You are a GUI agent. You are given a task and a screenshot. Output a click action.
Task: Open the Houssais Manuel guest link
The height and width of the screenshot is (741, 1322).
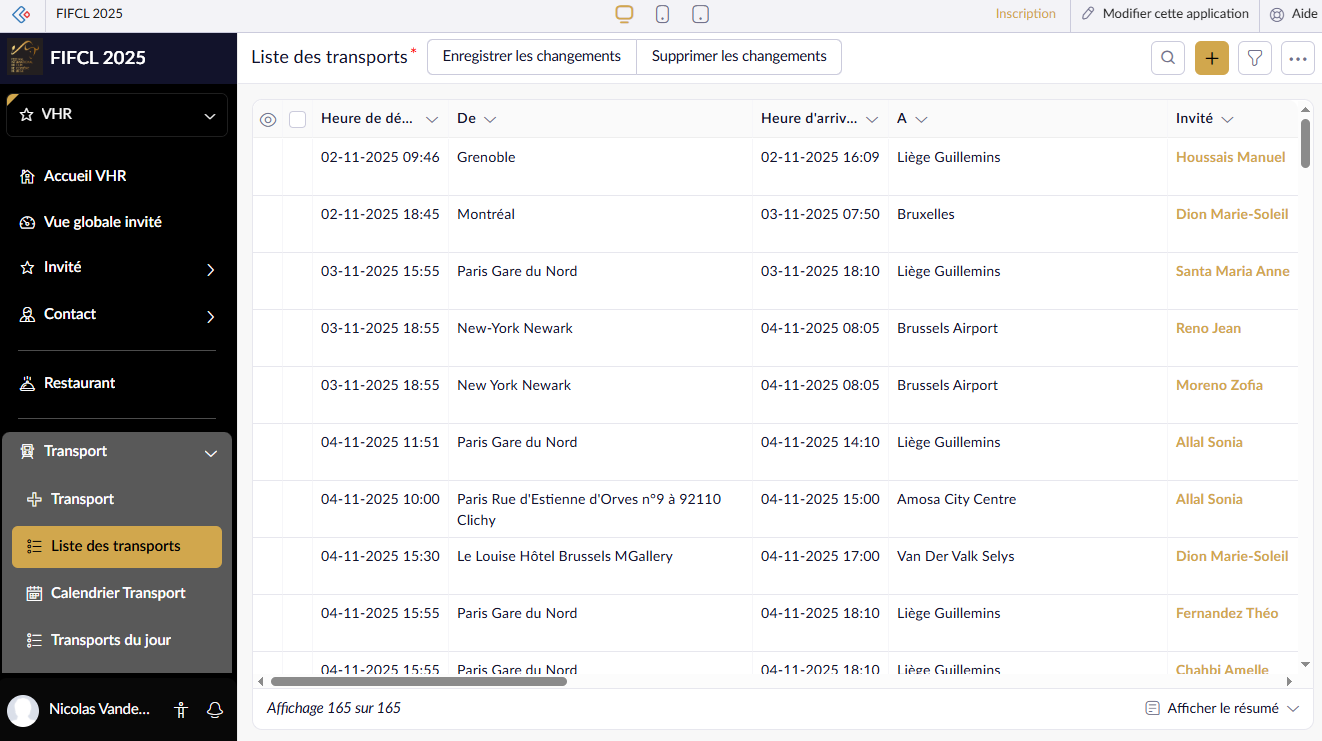[x=1230, y=157]
